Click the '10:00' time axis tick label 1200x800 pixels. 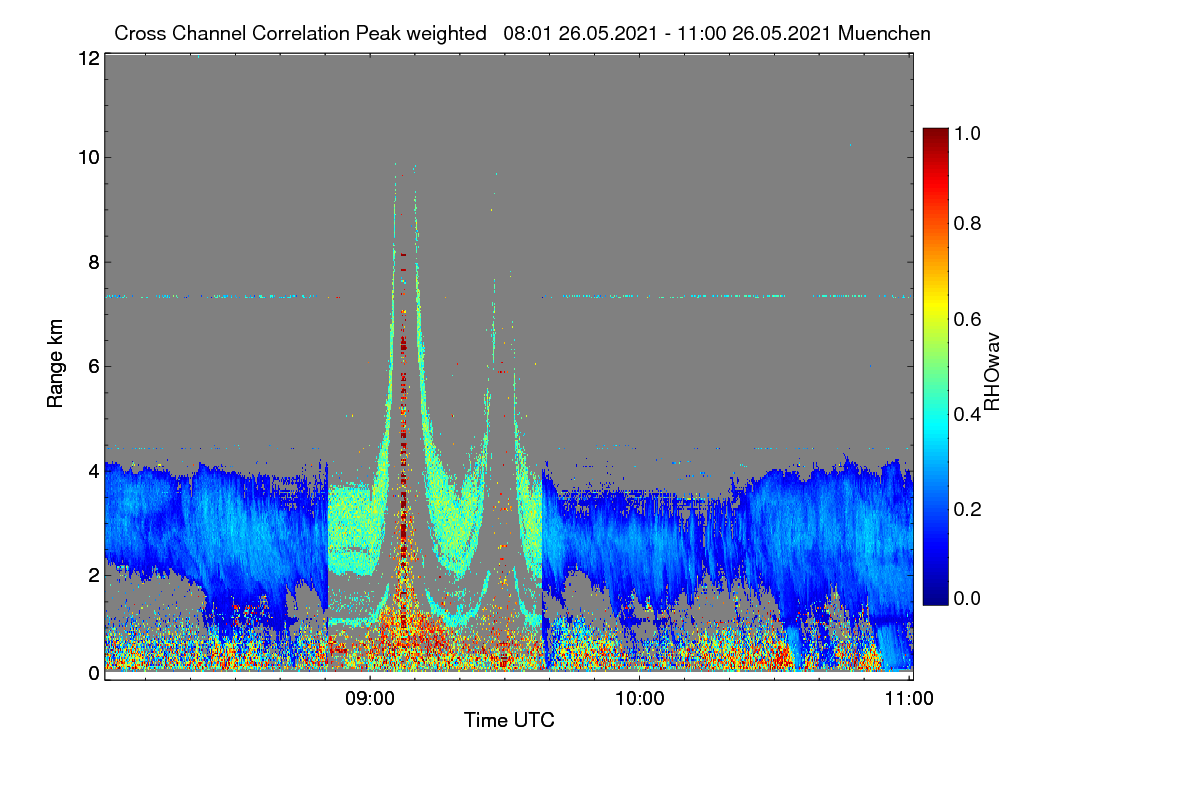tap(640, 699)
